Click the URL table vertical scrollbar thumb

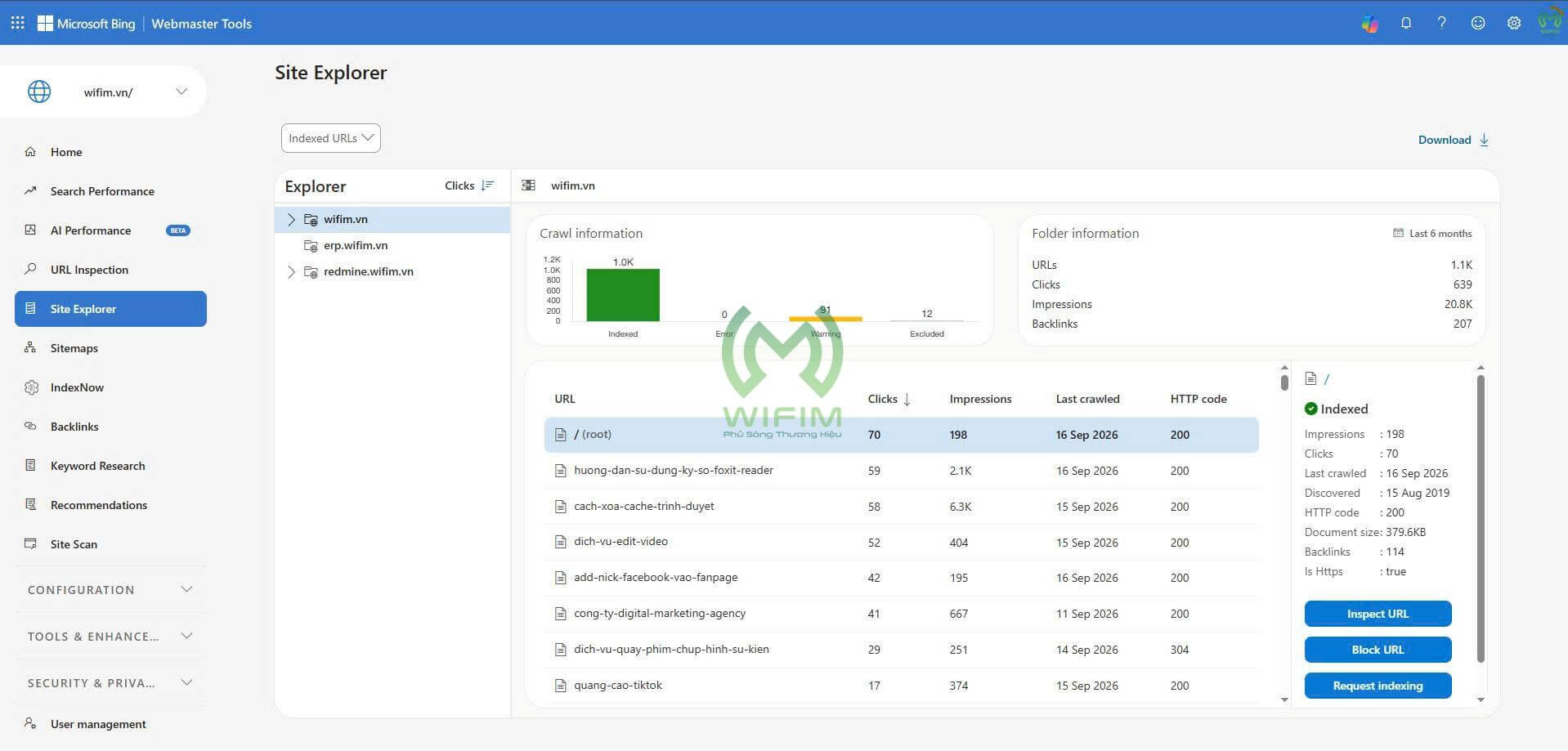[1284, 382]
